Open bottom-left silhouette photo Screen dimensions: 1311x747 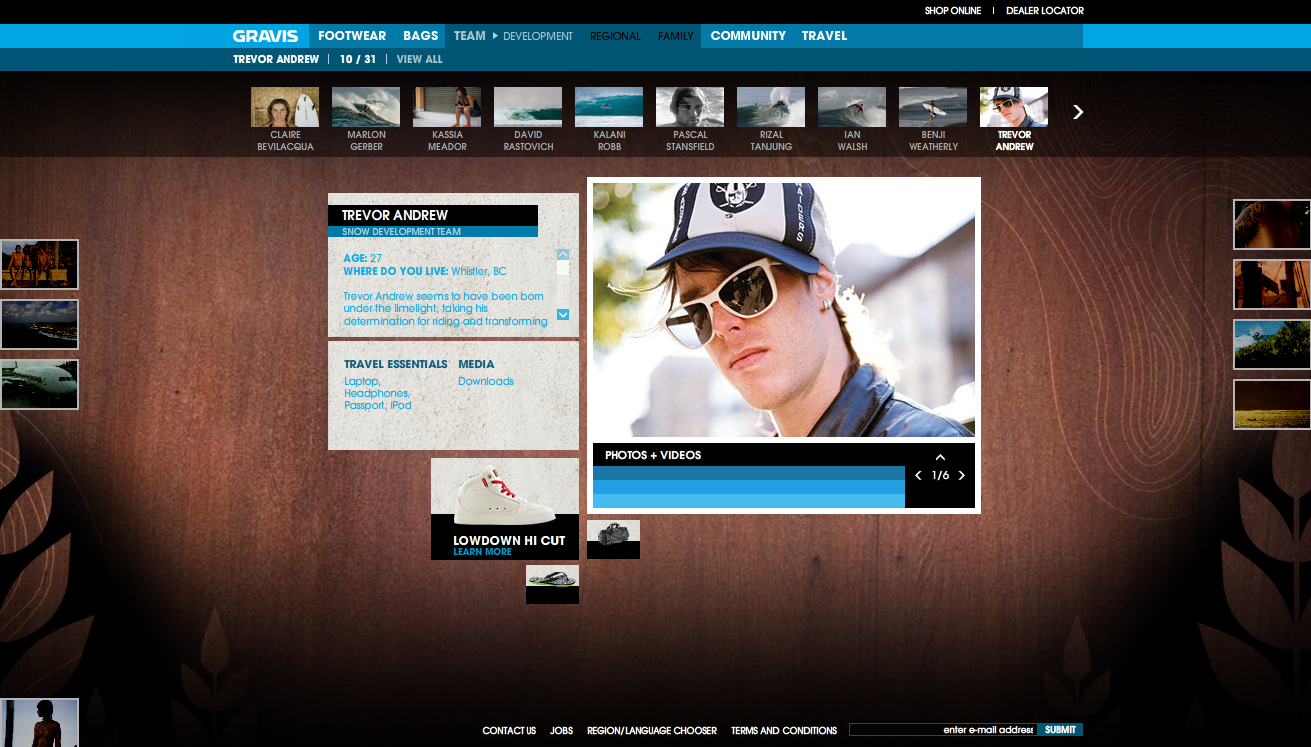38,722
